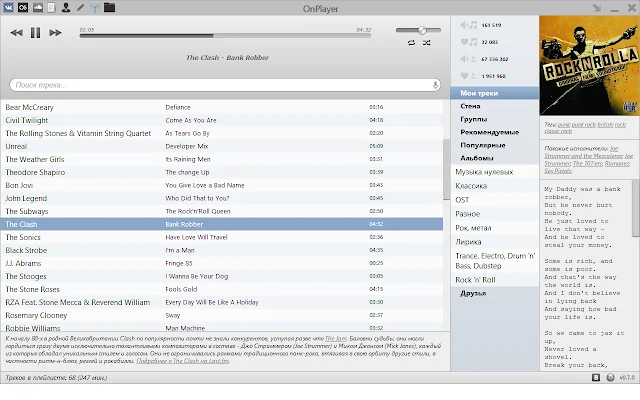
Task: Open the Лирика album
Action: pyautogui.click(x=495, y=242)
